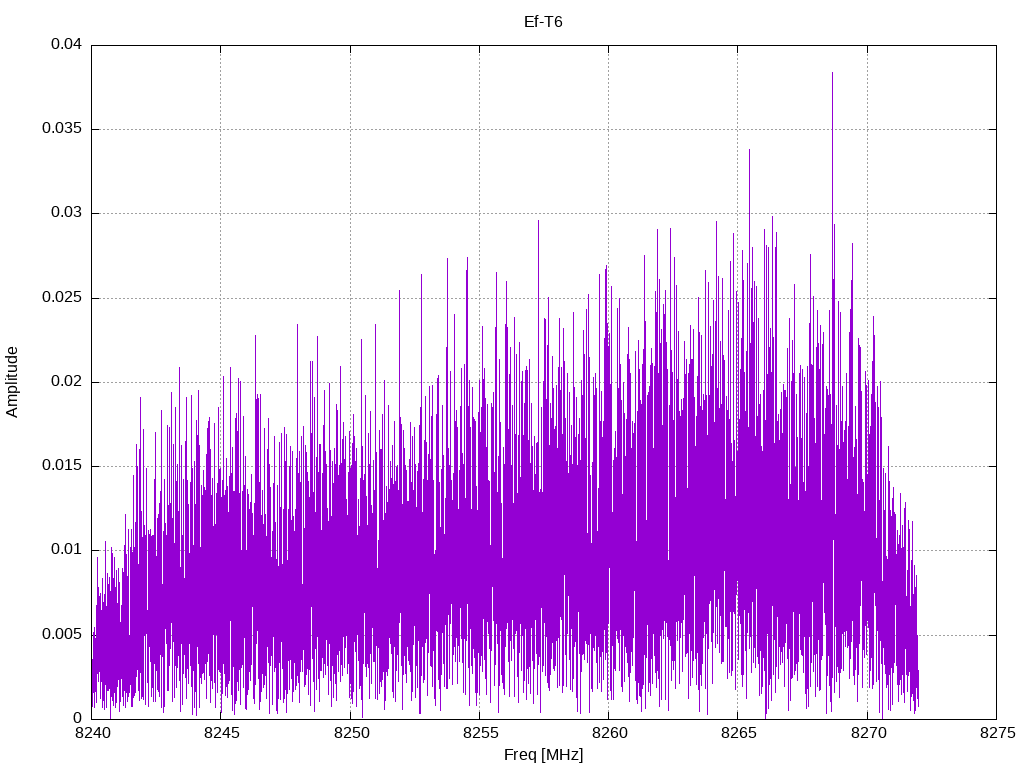The width and height of the screenshot is (1024, 768).
Task: Select the y-axis tick label 0.005
Action: [62, 635]
